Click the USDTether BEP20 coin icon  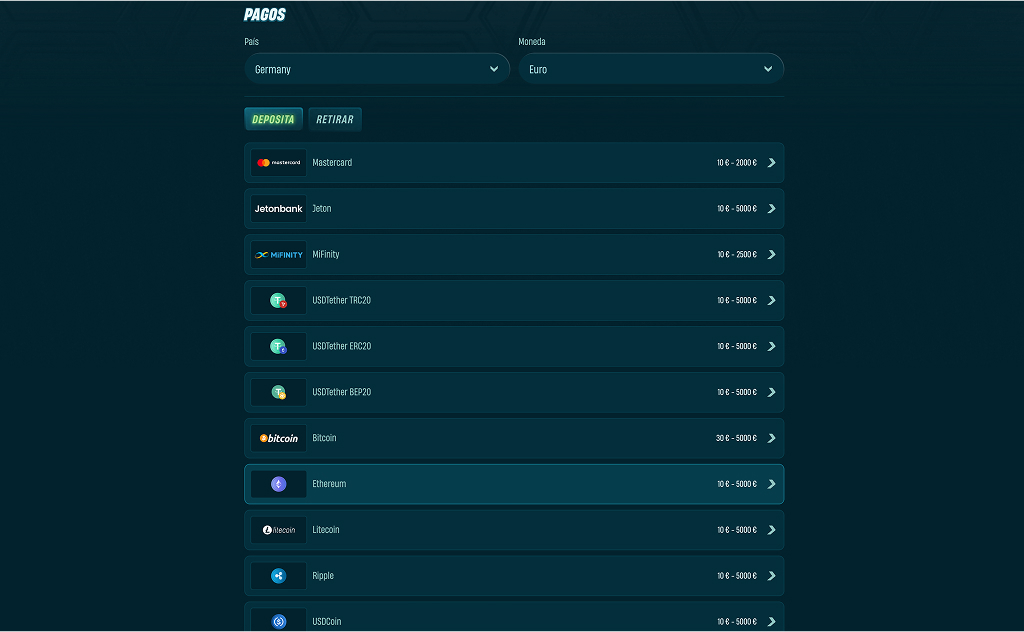(x=279, y=392)
